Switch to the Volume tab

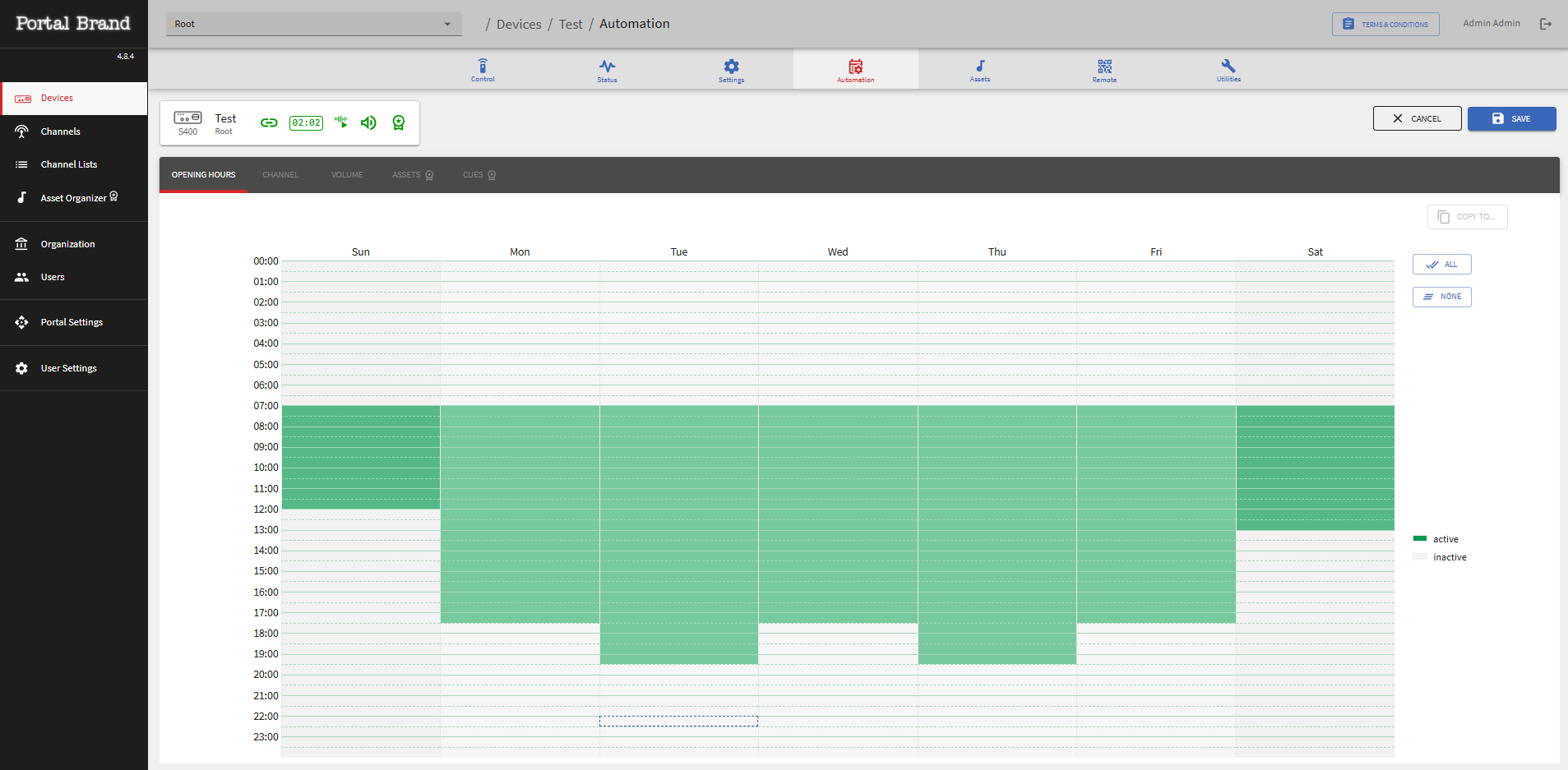pyautogui.click(x=347, y=175)
